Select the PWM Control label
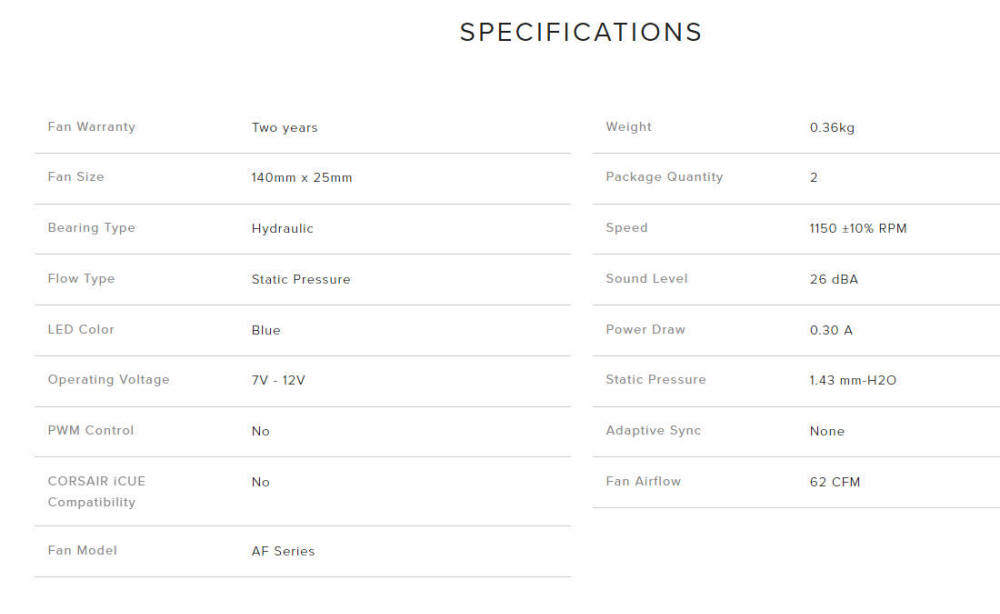Image resolution: width=1000 pixels, height=614 pixels. point(90,431)
